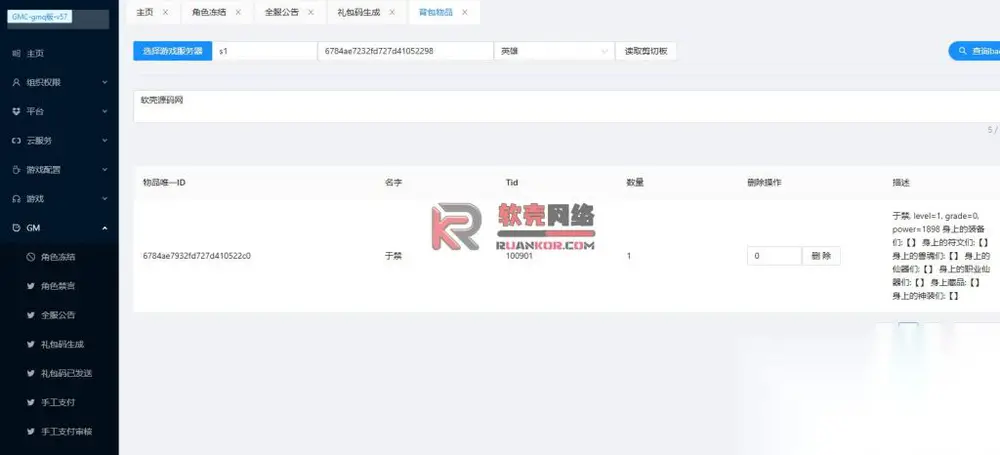The image size is (1000, 455).
Task: Open 角色冻结 in the GM submenu
Action: coord(59,257)
